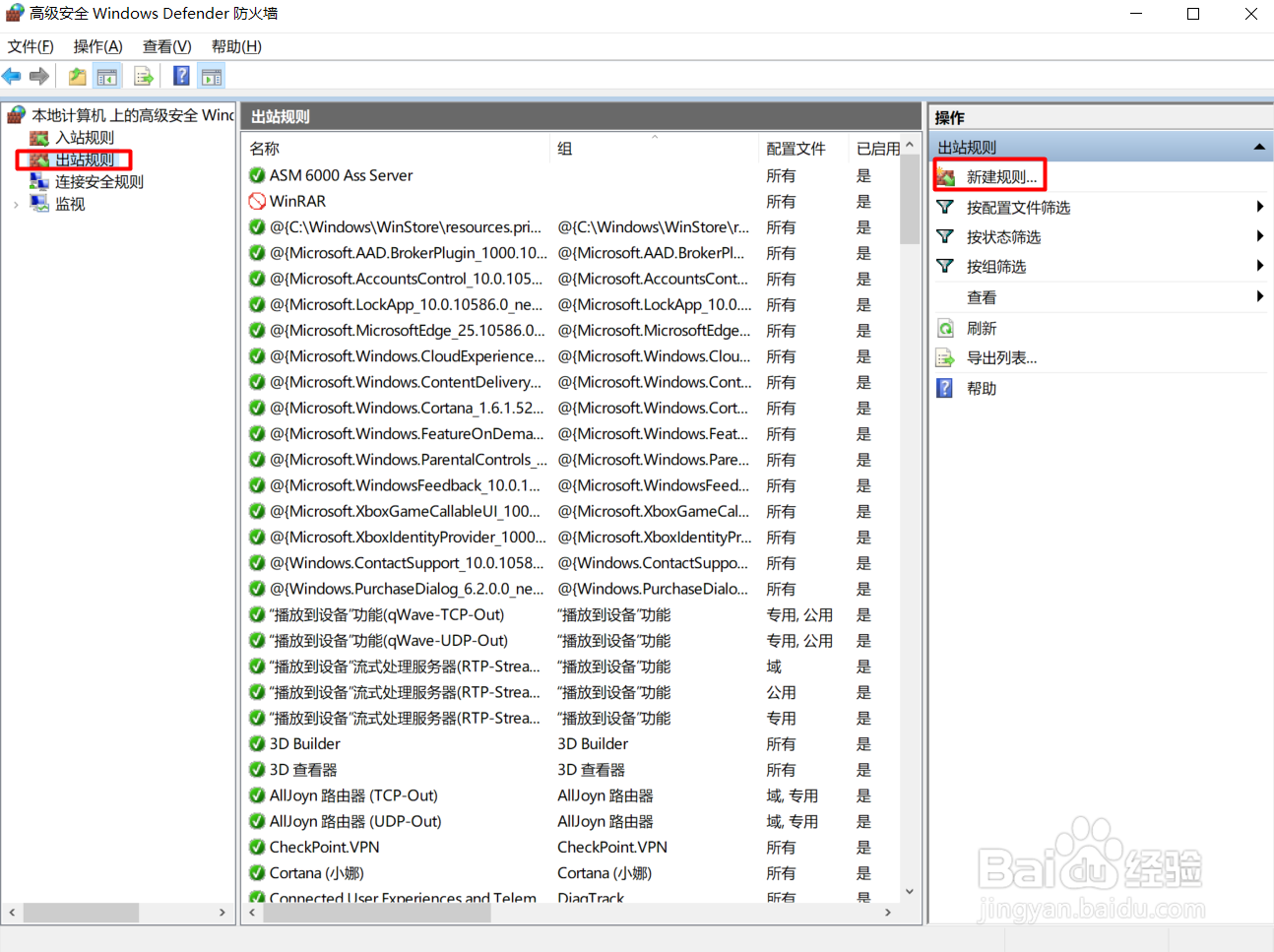The height and width of the screenshot is (952, 1274).
Task: Click the rule list vertical scrollbar thumb
Action: (x=910, y=201)
